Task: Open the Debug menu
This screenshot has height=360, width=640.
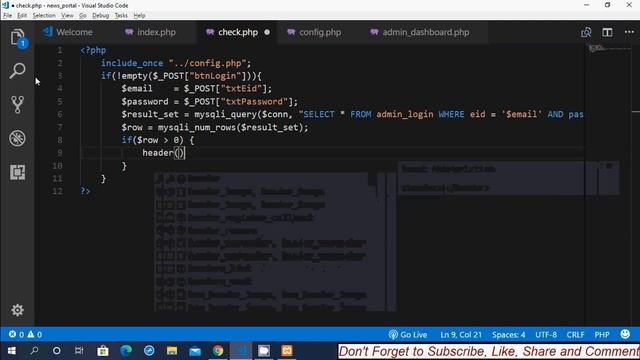Action: (x=100, y=16)
